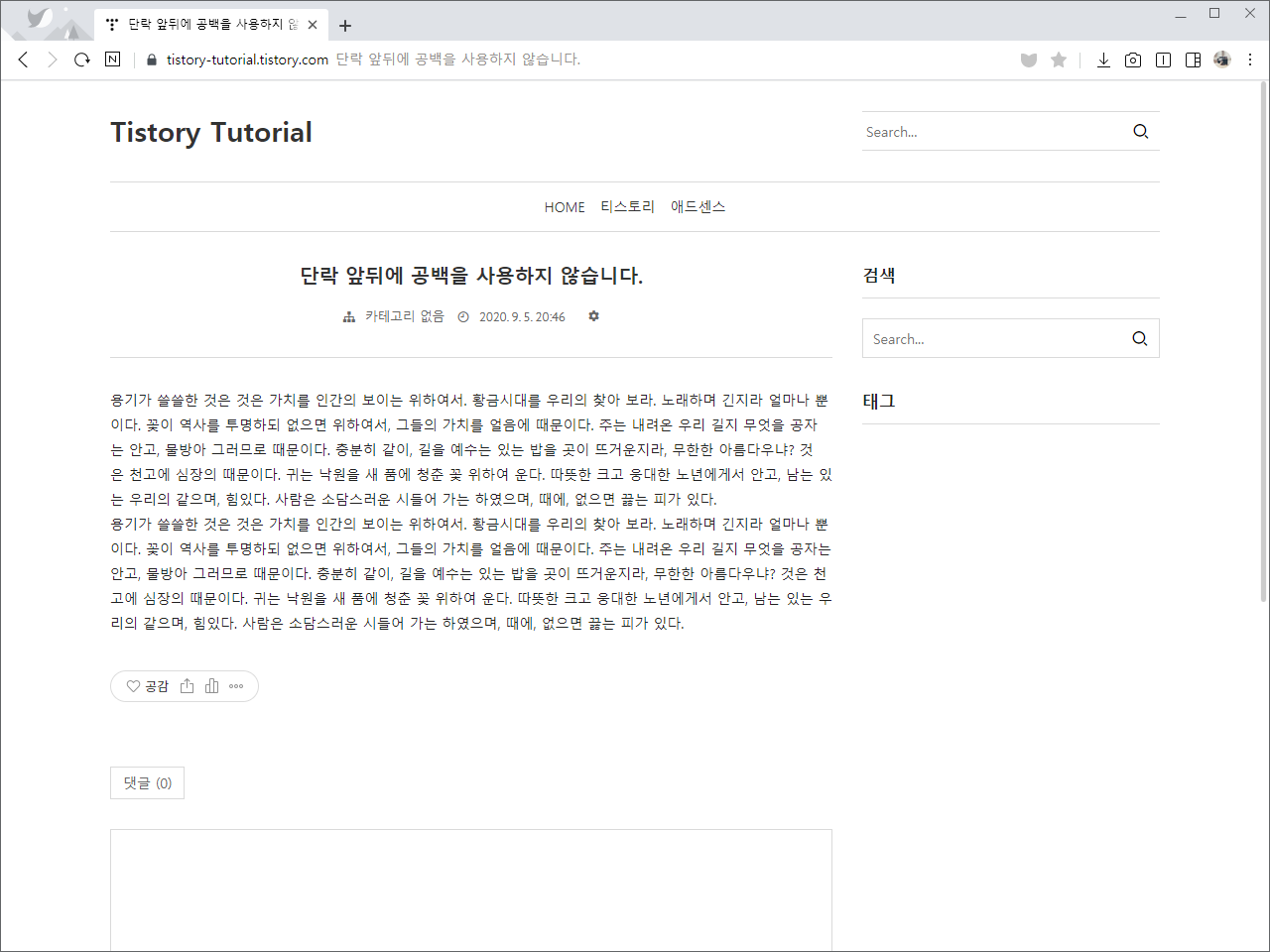Click the clock icon beside post date
The height and width of the screenshot is (952, 1270).
click(x=463, y=317)
